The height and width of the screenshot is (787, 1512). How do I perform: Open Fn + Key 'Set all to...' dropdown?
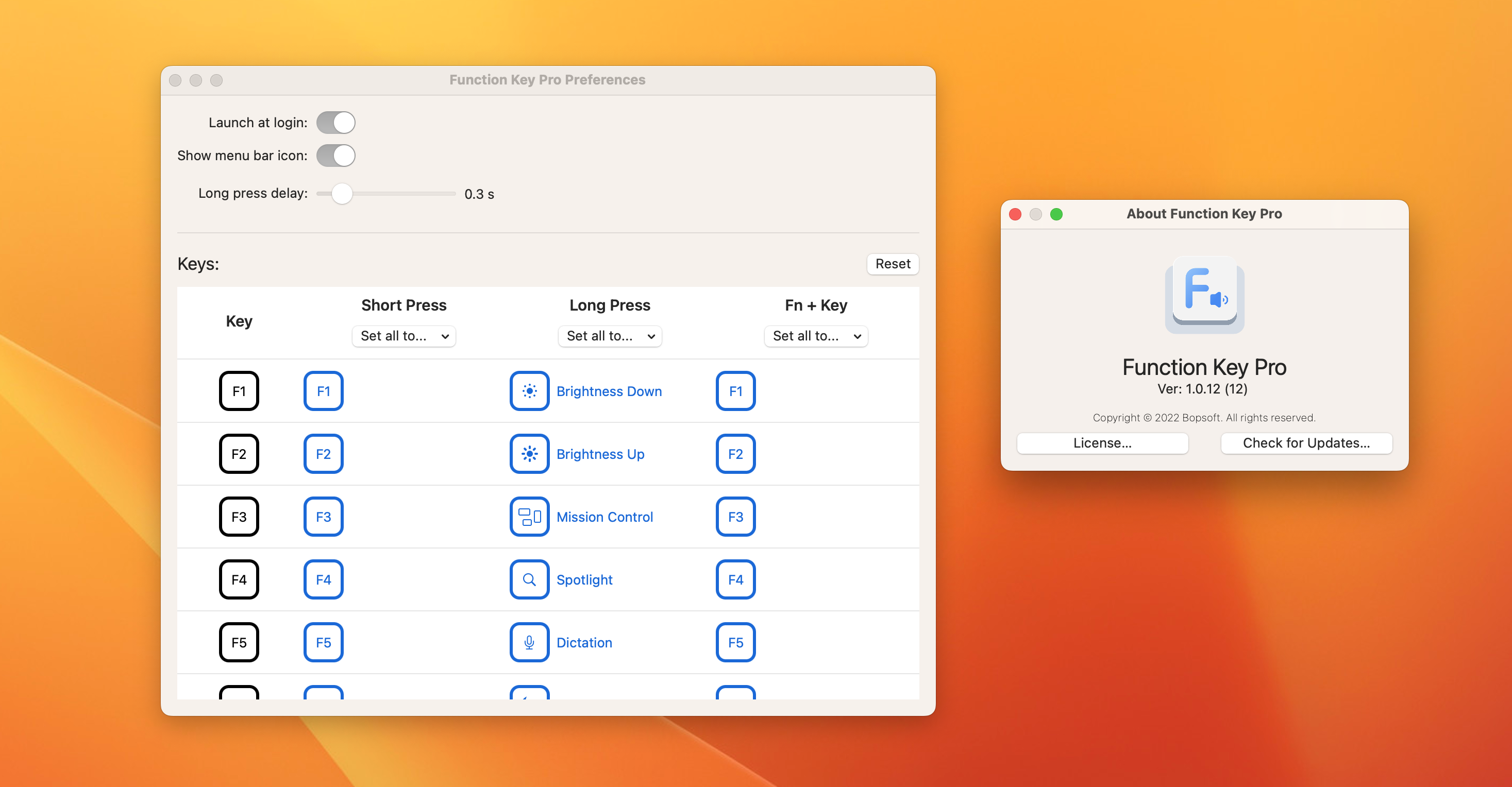click(x=816, y=336)
